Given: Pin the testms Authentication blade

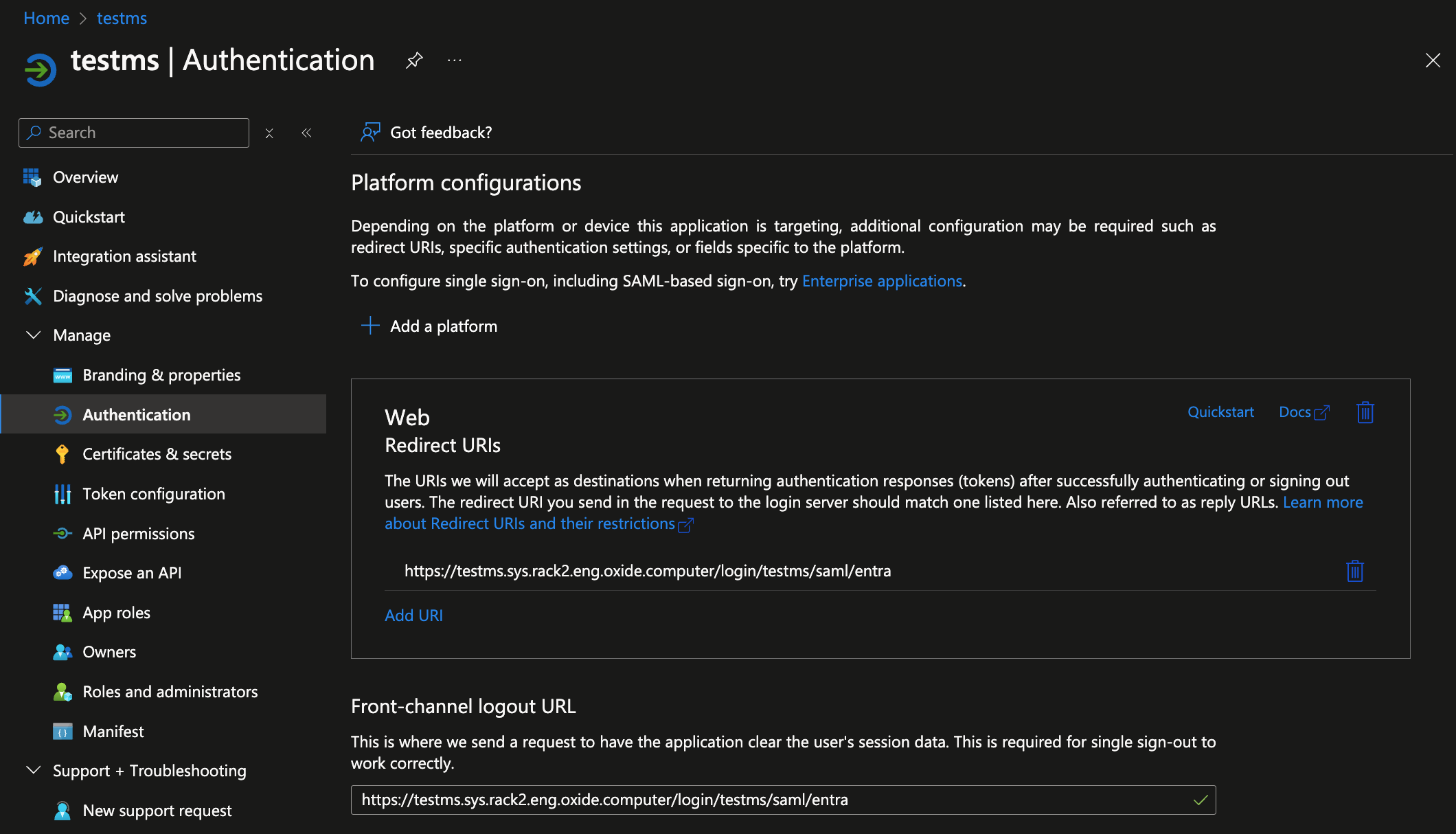Looking at the screenshot, I should point(414,60).
